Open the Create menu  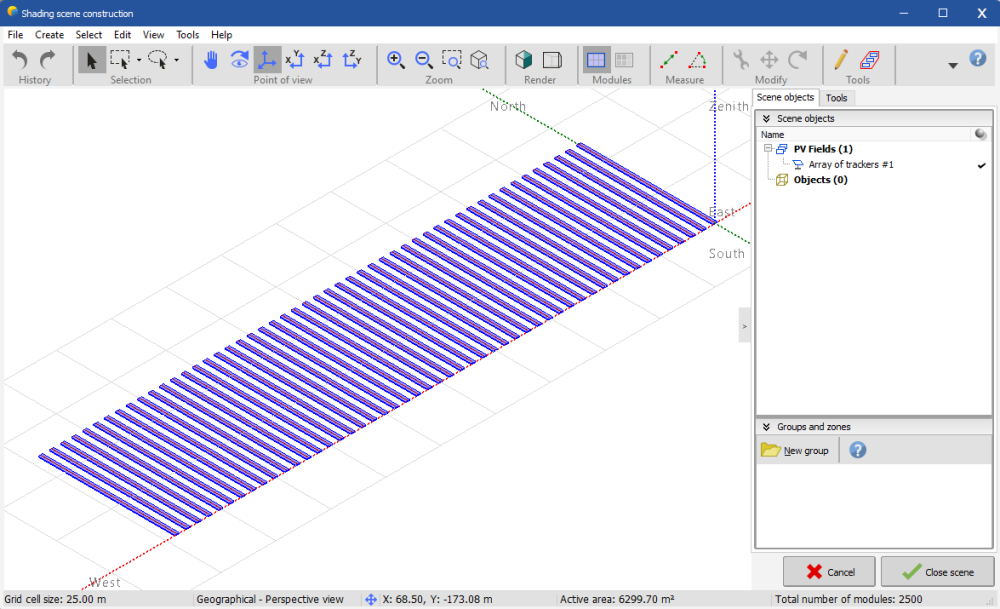(49, 35)
